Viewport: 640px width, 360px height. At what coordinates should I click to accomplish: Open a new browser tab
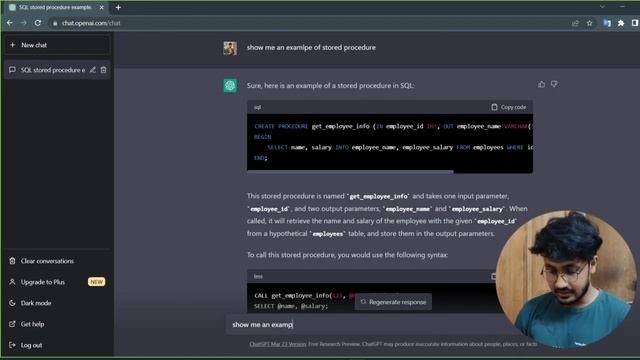(x=118, y=7)
